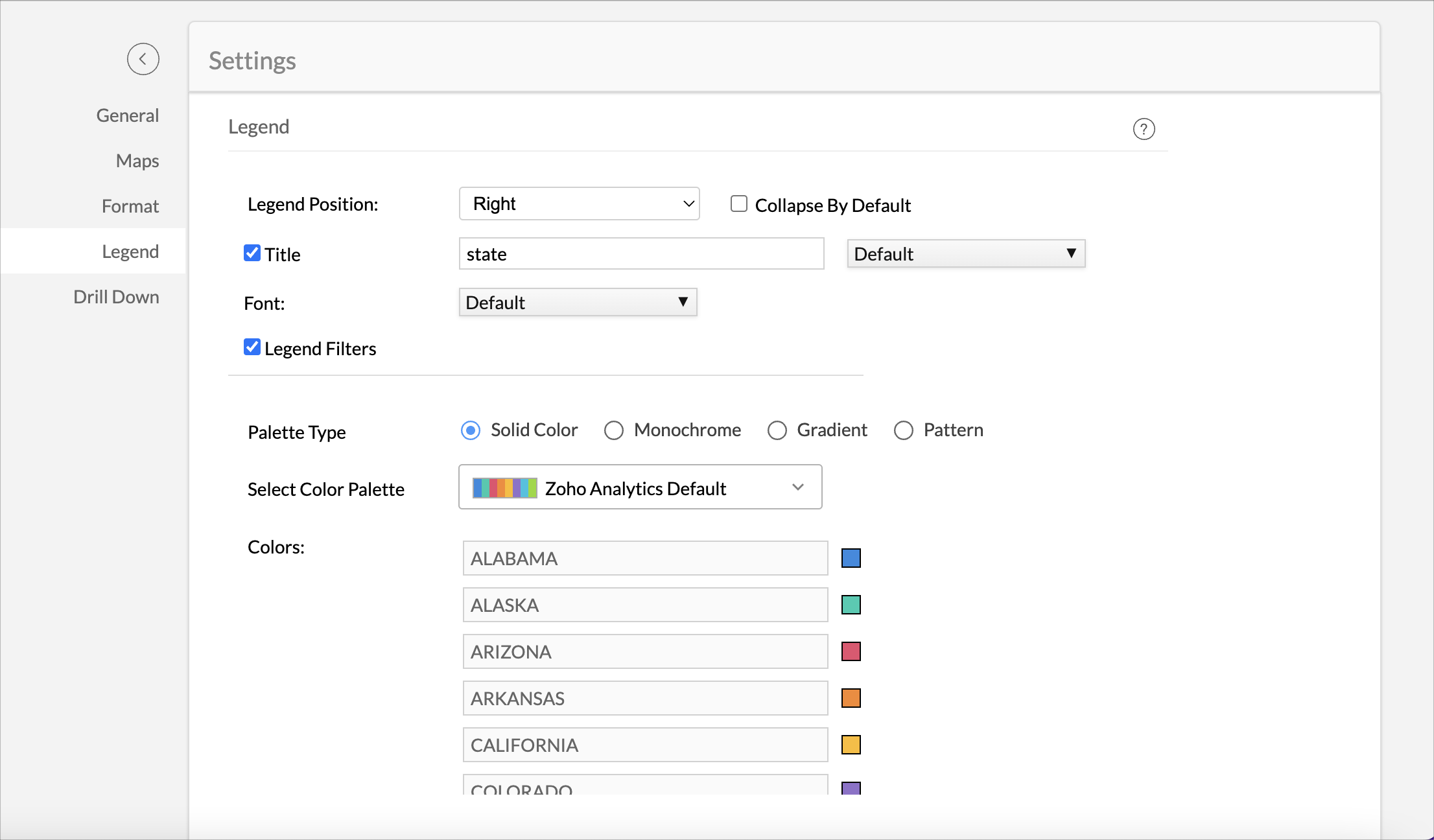Click the orange swatch for ARKANSAS
This screenshot has width=1434, height=840.
click(851, 698)
